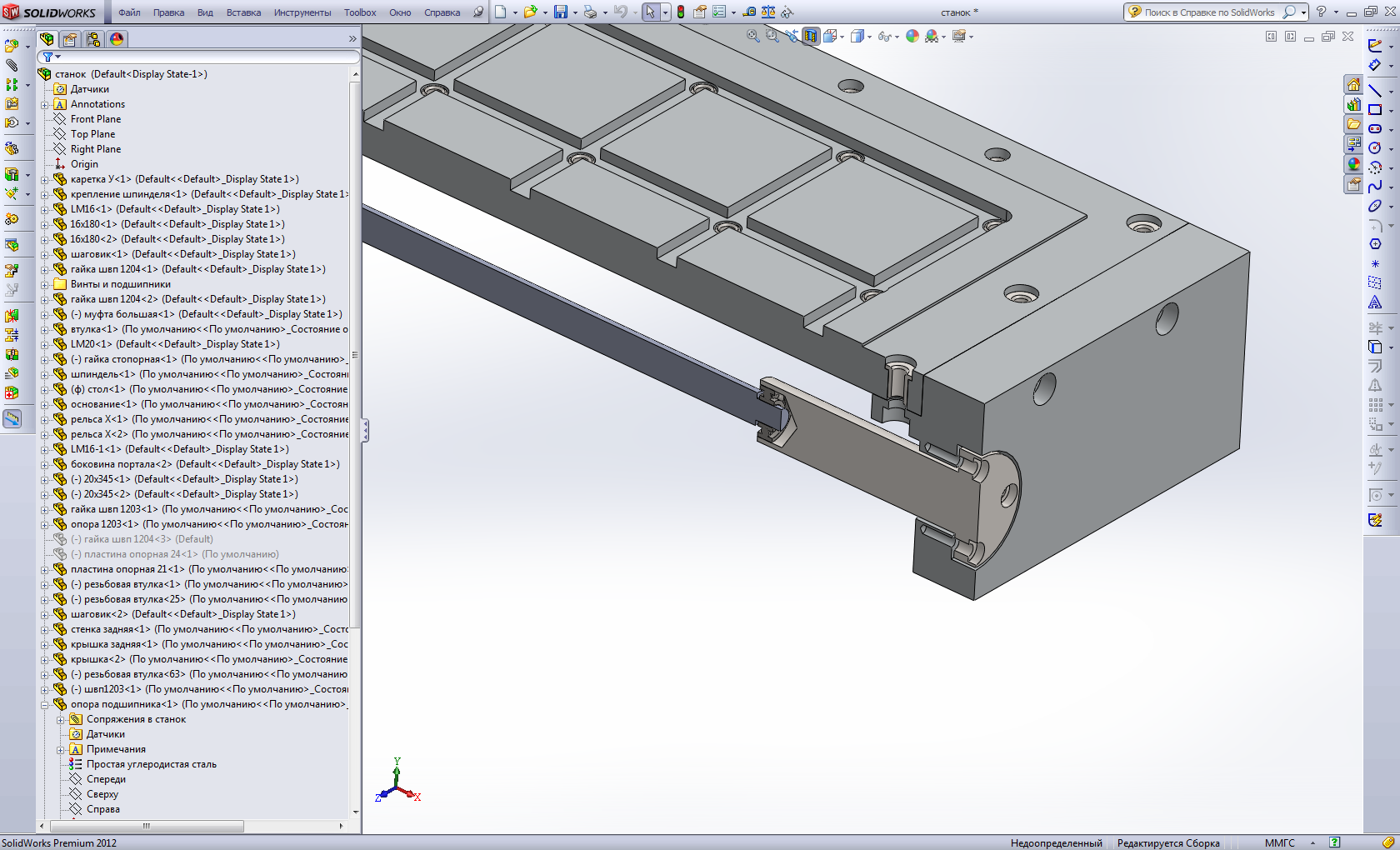Open the File Explorer task pane tab

1353,125
